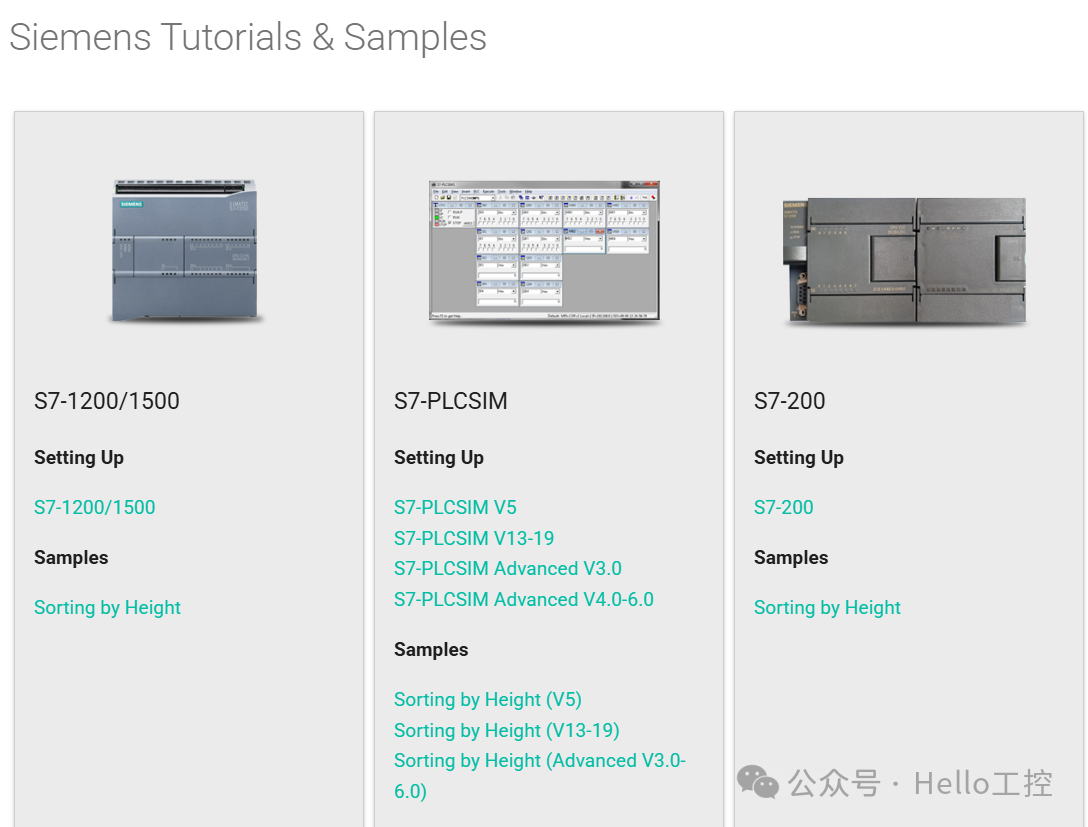Click Samples heading in S7-200 card
Screen dimensions: 1088x827
(791, 558)
